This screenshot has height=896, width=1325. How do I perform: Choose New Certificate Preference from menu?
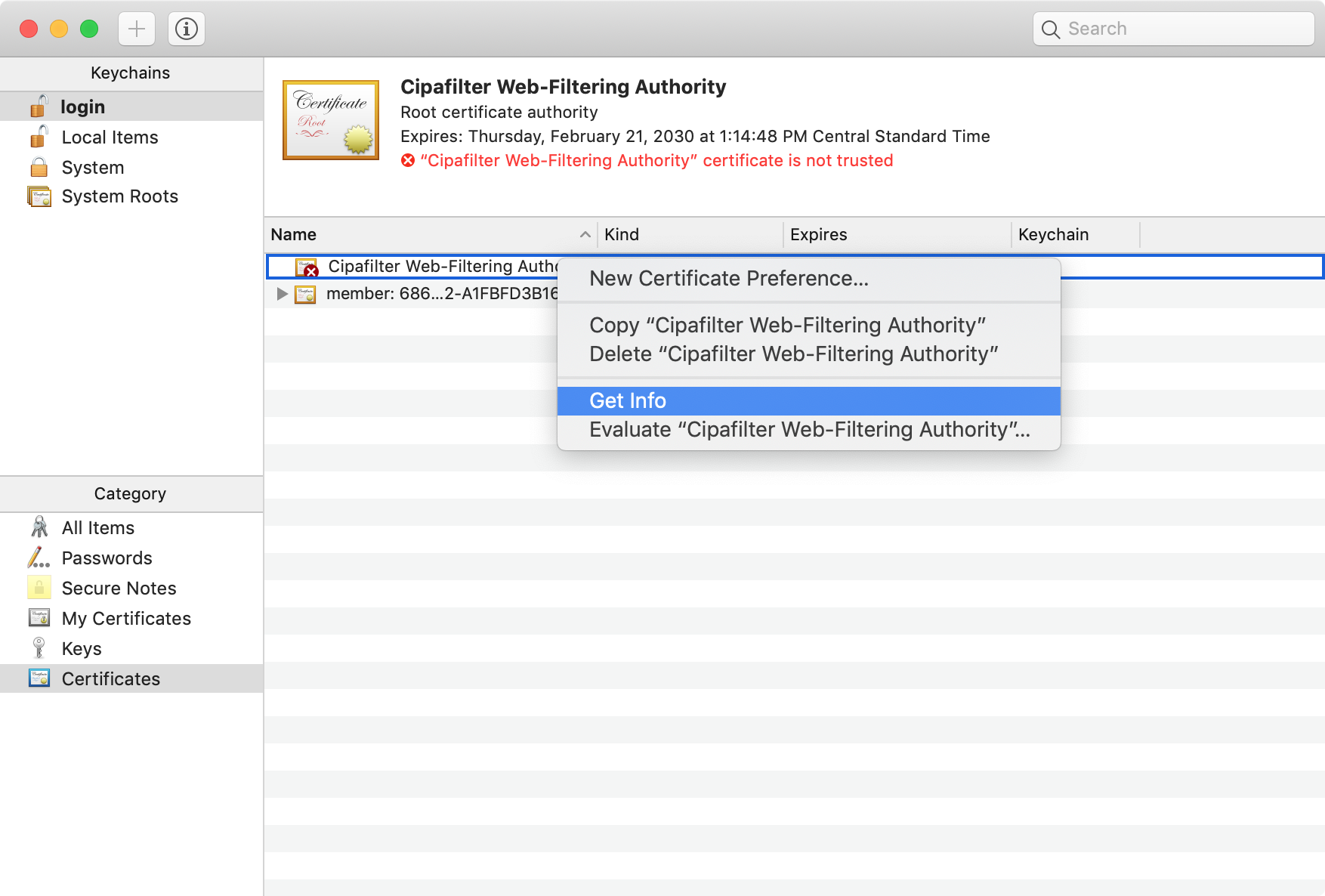728,278
